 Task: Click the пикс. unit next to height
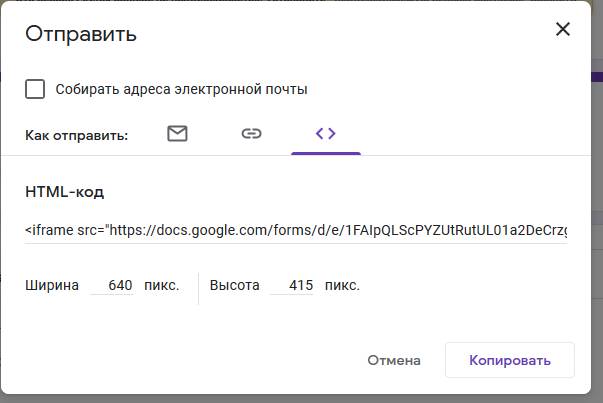(342, 286)
